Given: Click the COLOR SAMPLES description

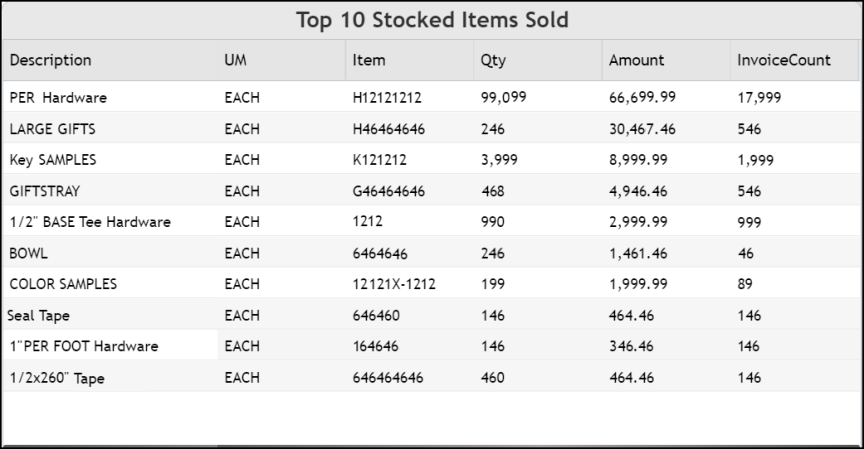Looking at the screenshot, I should click(x=63, y=284).
